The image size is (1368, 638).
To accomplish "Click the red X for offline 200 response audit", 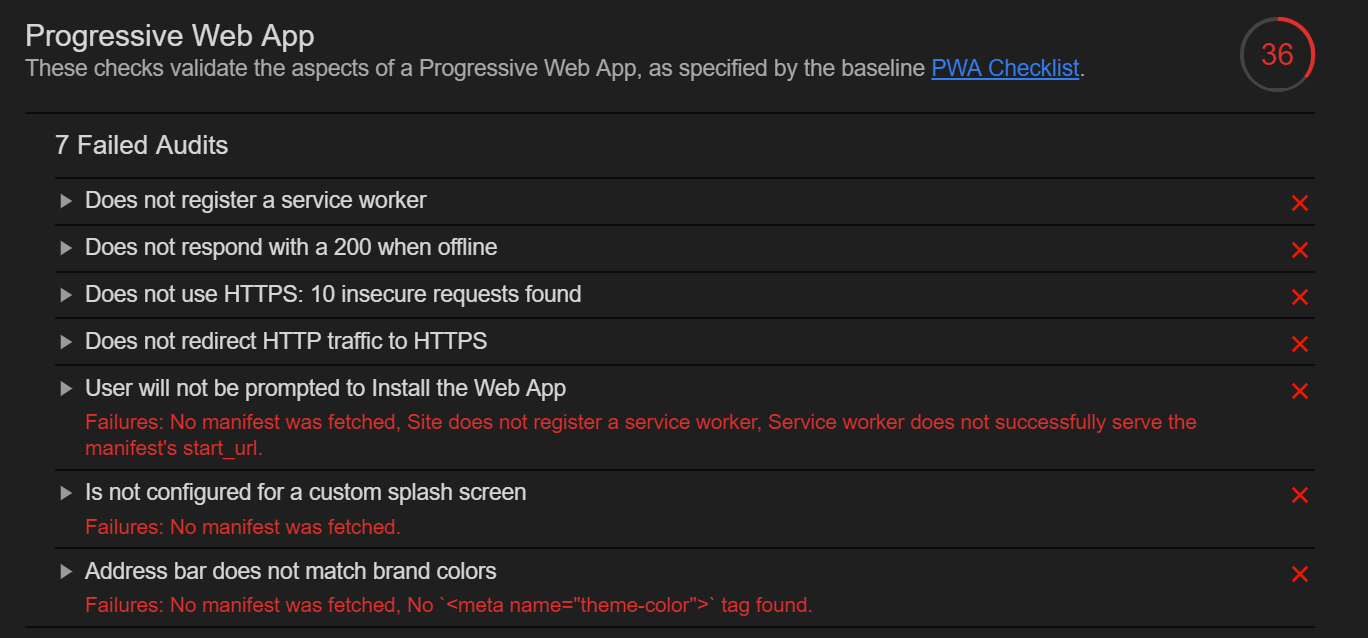I will (x=1299, y=250).
